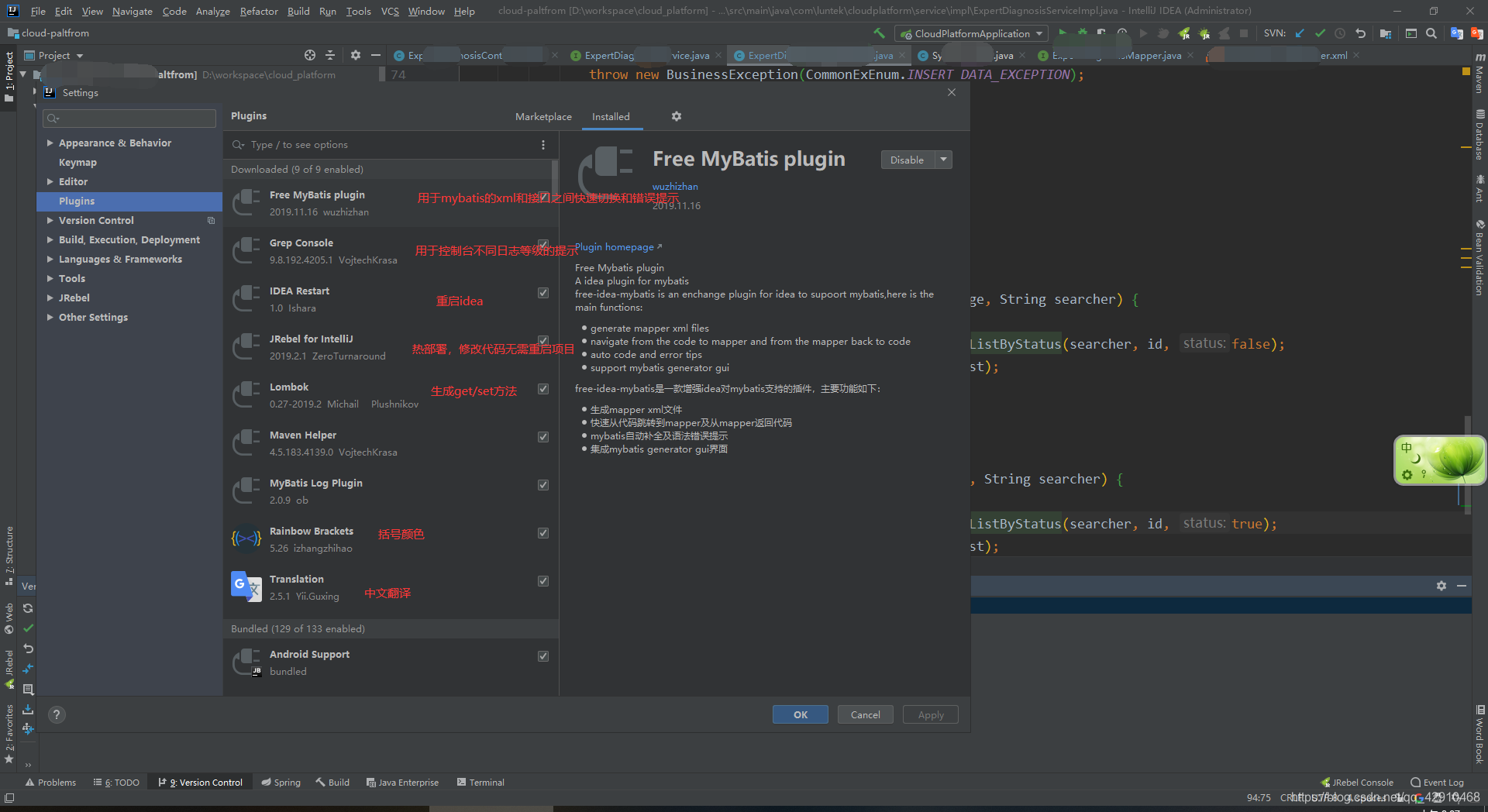
Task: Click OK in Settings dialog
Action: point(801,715)
